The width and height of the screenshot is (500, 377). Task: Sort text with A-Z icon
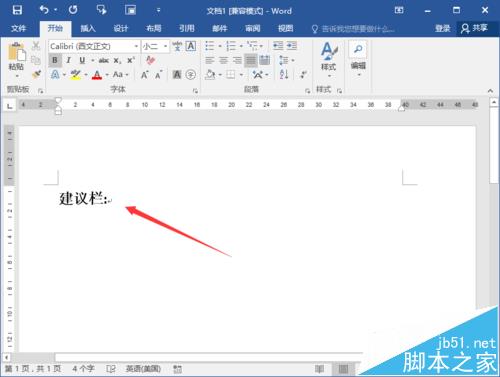284,74
